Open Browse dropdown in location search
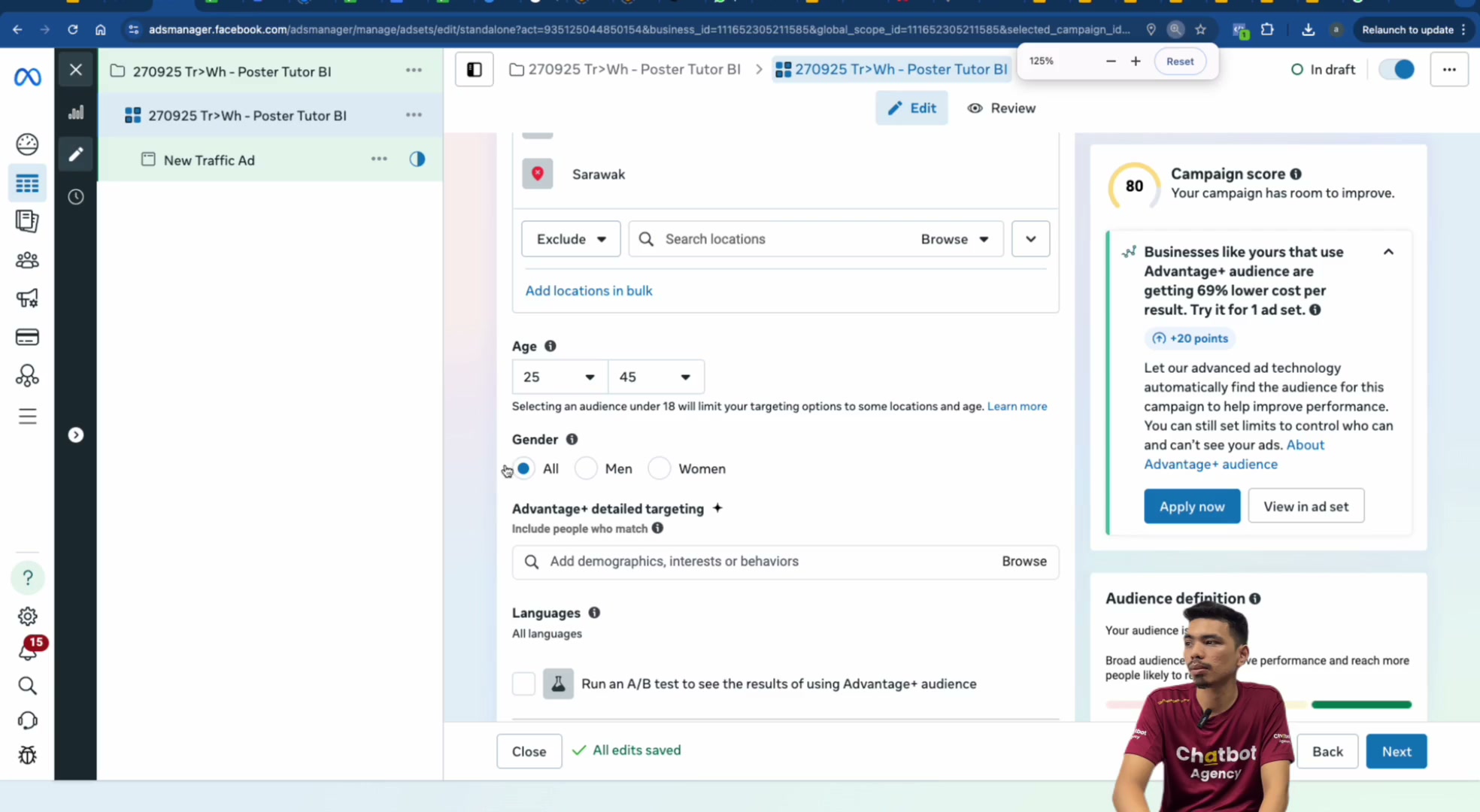The width and height of the screenshot is (1480, 812). point(955,239)
